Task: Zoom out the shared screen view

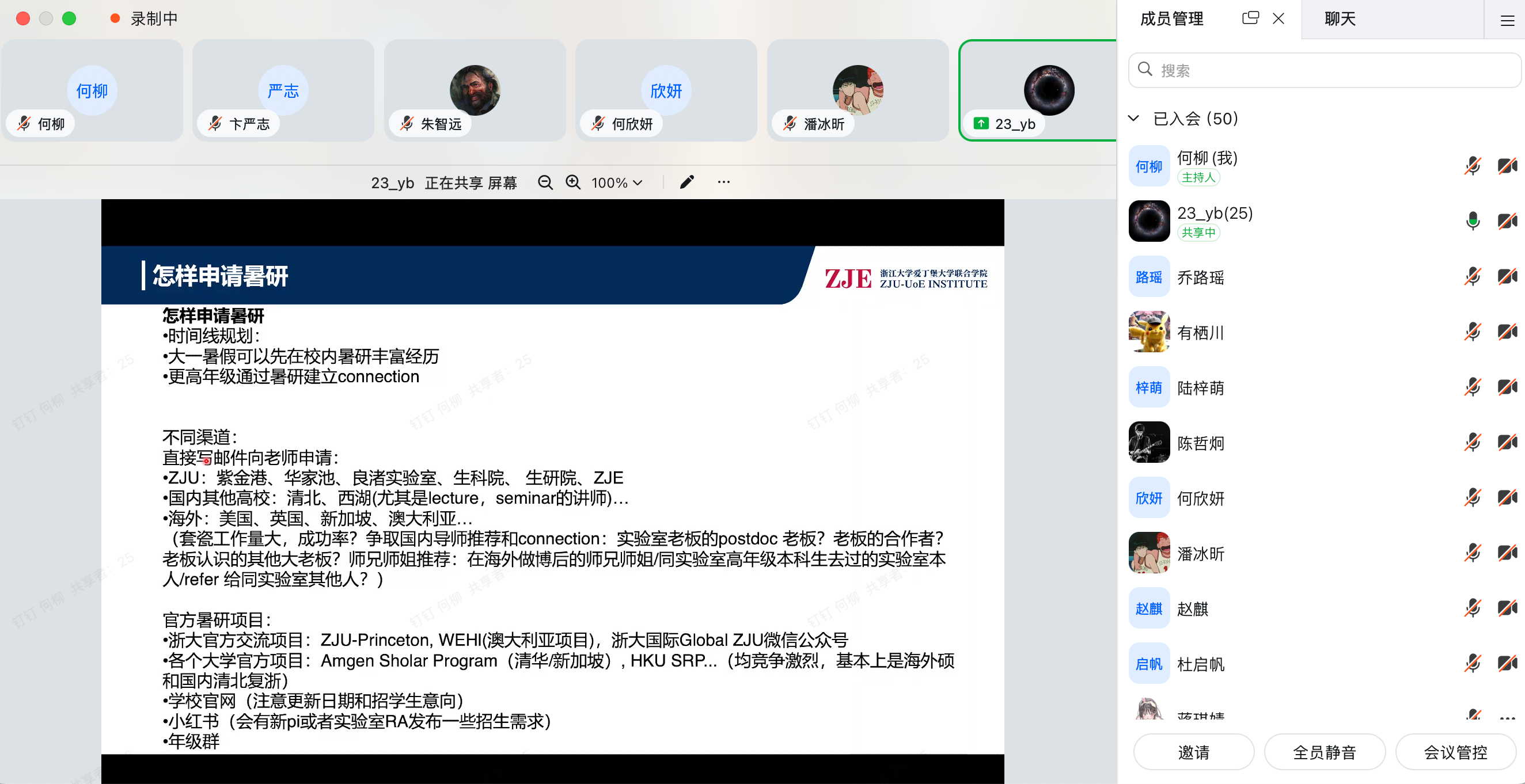Action: (x=545, y=182)
